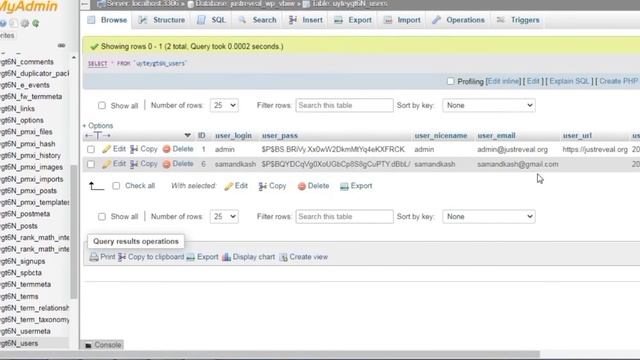Viewport: 640px width, 360px height.
Task: Click Export in the With selected actions
Action: coord(356,186)
